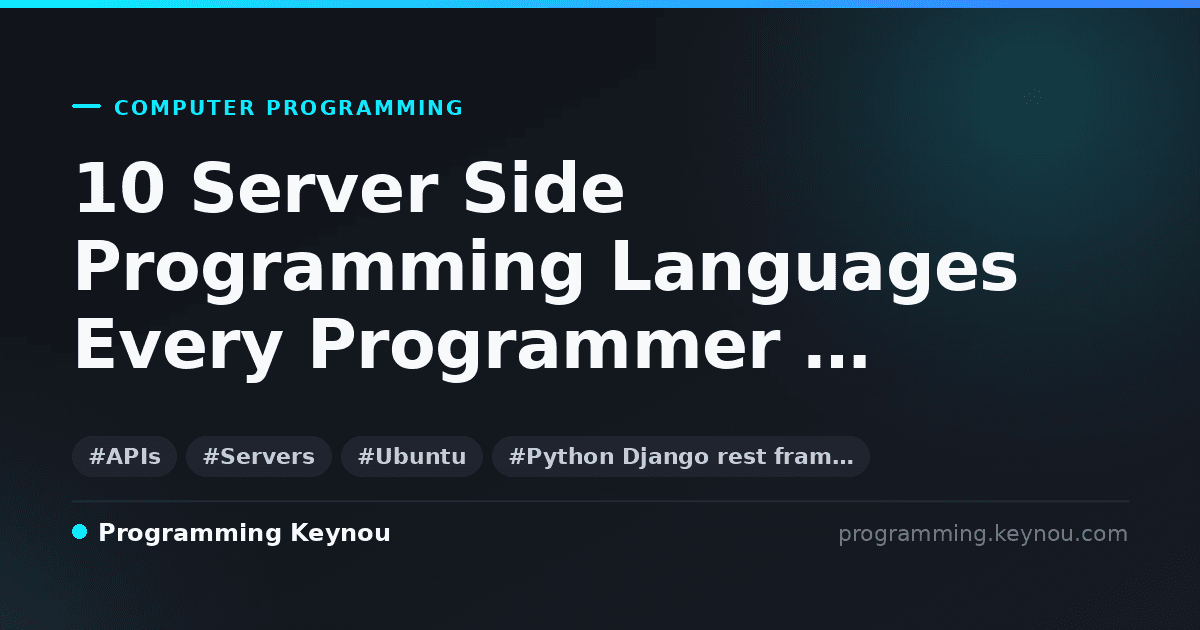Select the #Ubuntu tag

pyautogui.click(x=412, y=457)
